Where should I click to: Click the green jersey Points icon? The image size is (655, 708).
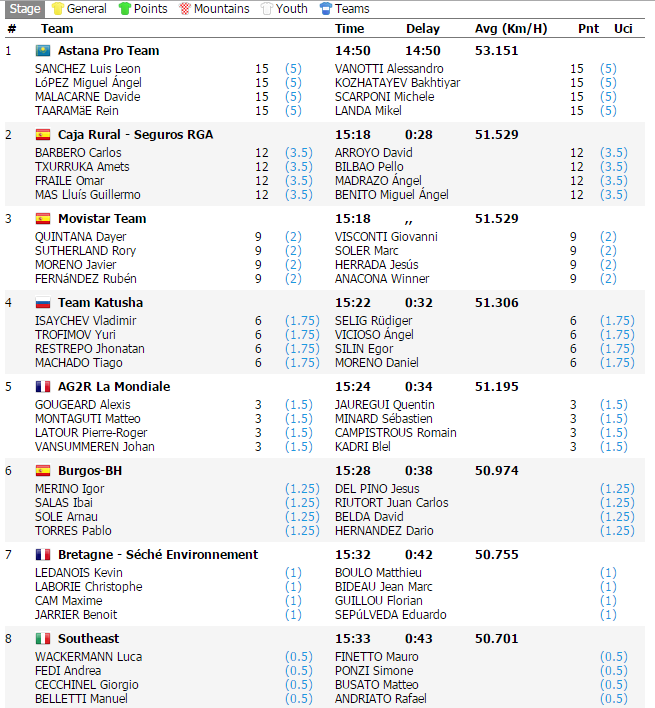click(x=125, y=9)
